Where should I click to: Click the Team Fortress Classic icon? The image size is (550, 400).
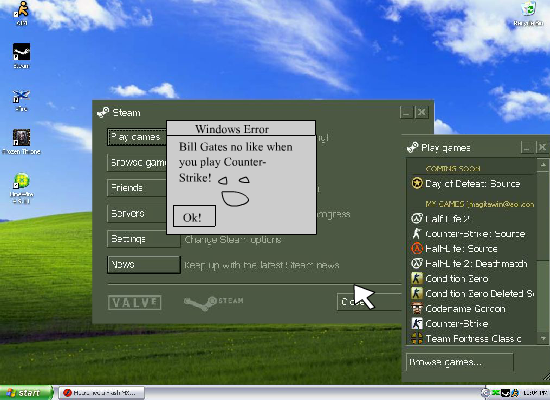coord(417,338)
